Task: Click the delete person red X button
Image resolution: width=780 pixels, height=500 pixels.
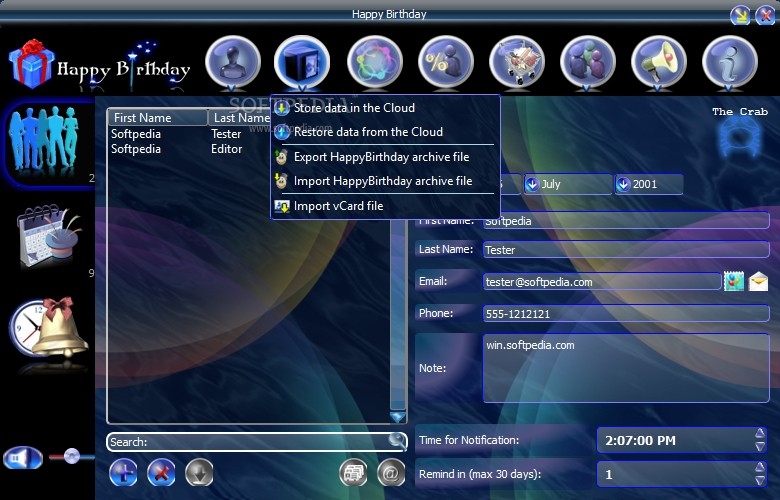Action: [161, 472]
